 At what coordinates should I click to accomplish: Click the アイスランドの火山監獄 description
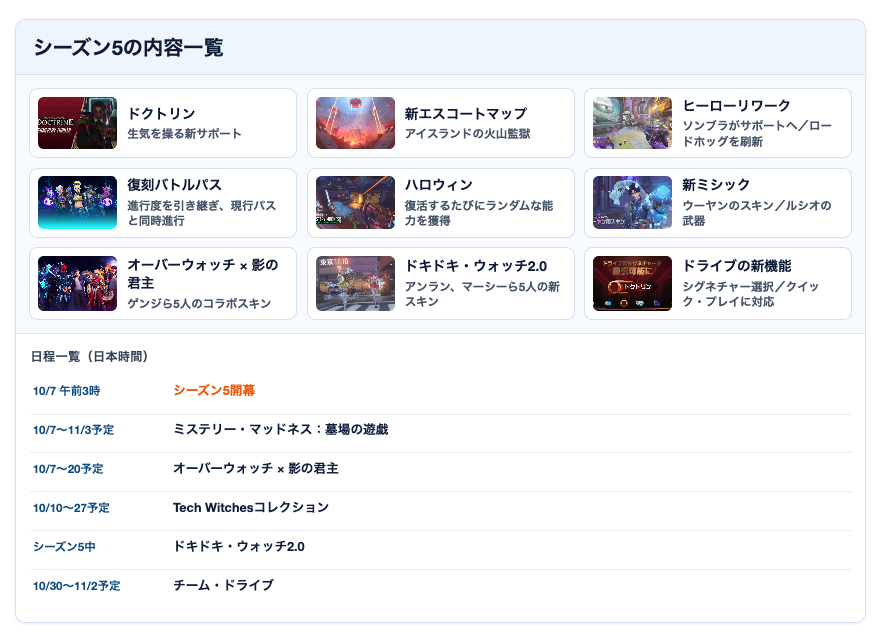tap(467, 134)
